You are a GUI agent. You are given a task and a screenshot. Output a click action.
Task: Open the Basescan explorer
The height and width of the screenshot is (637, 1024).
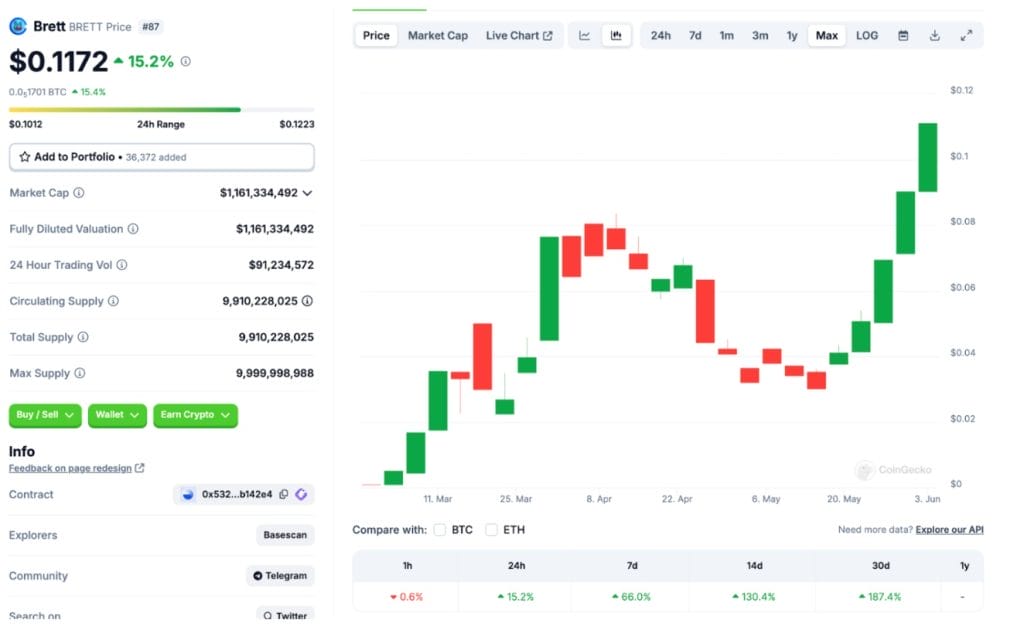click(x=285, y=535)
